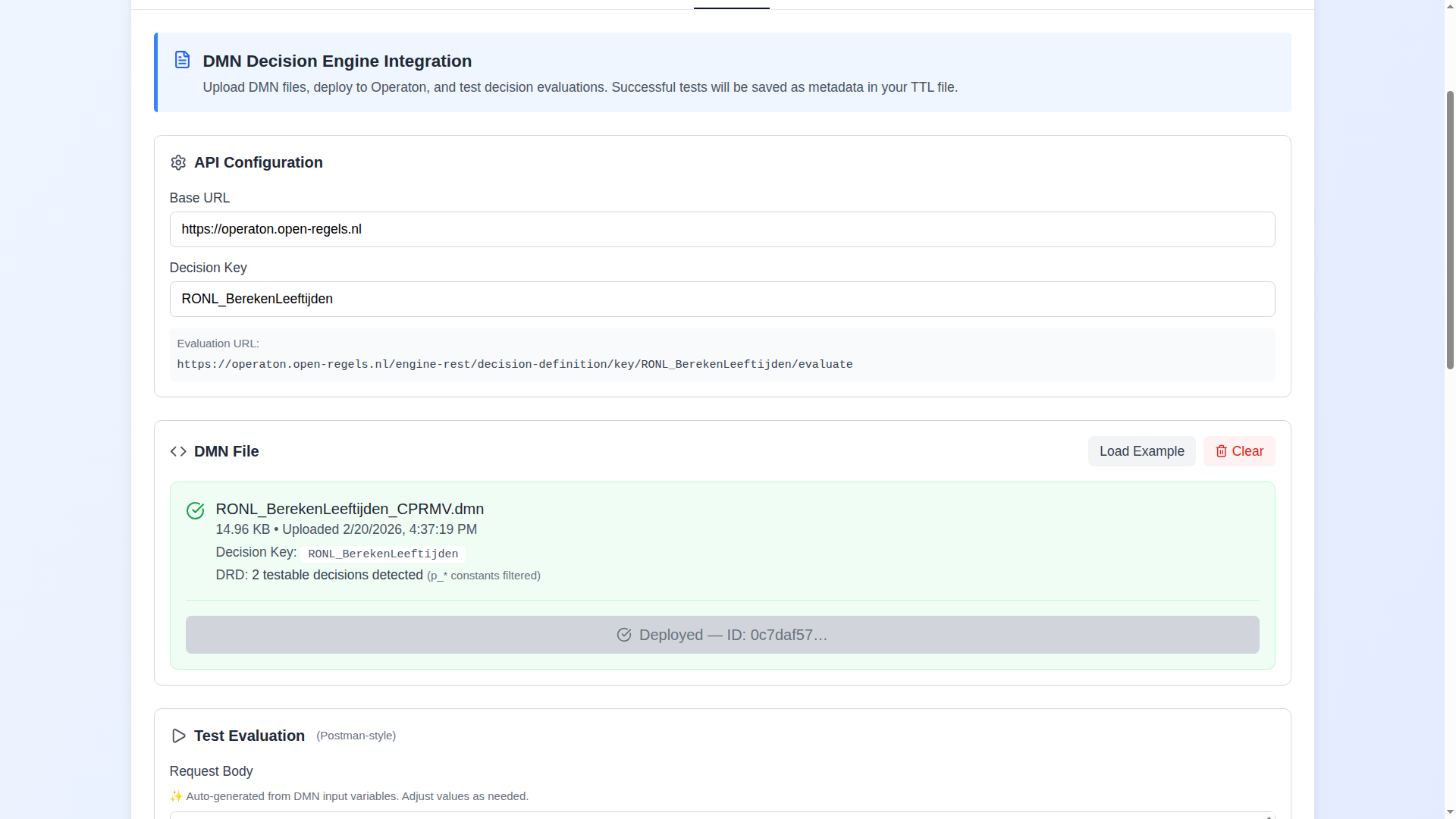Click the Base URL input field
1456x819 pixels.
(x=722, y=229)
